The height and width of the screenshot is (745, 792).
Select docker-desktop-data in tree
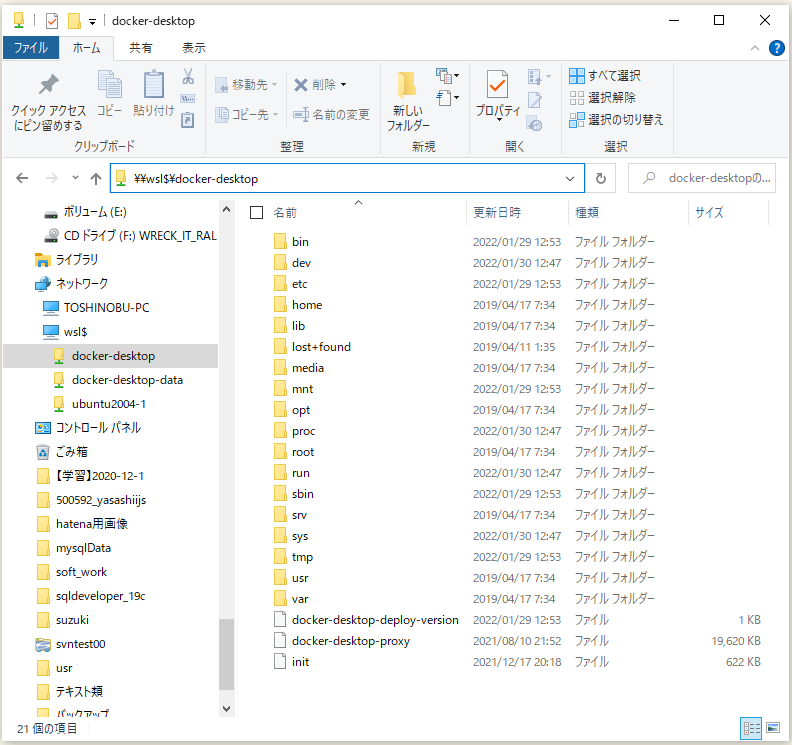point(119,380)
